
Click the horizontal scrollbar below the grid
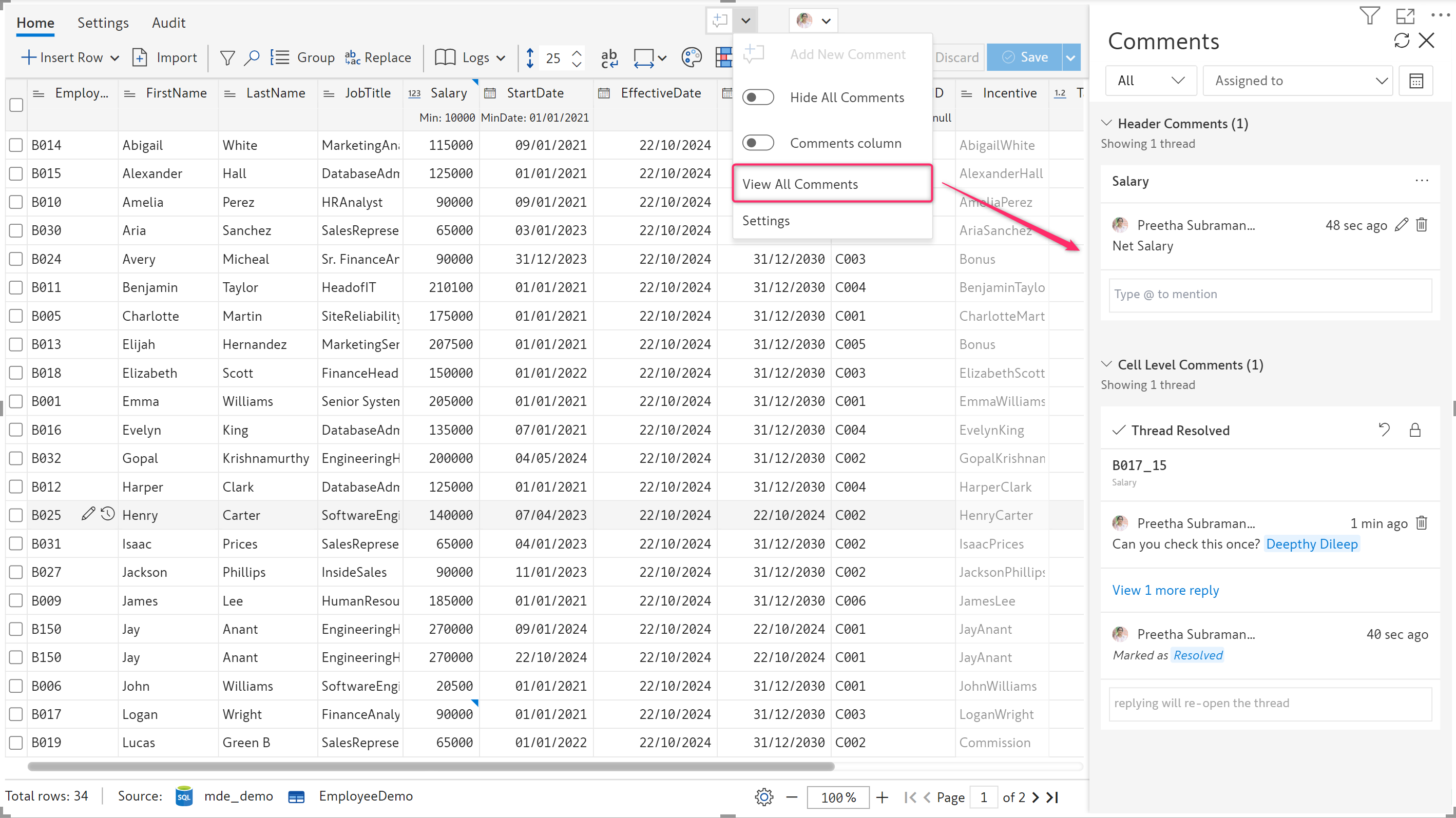tap(431, 767)
